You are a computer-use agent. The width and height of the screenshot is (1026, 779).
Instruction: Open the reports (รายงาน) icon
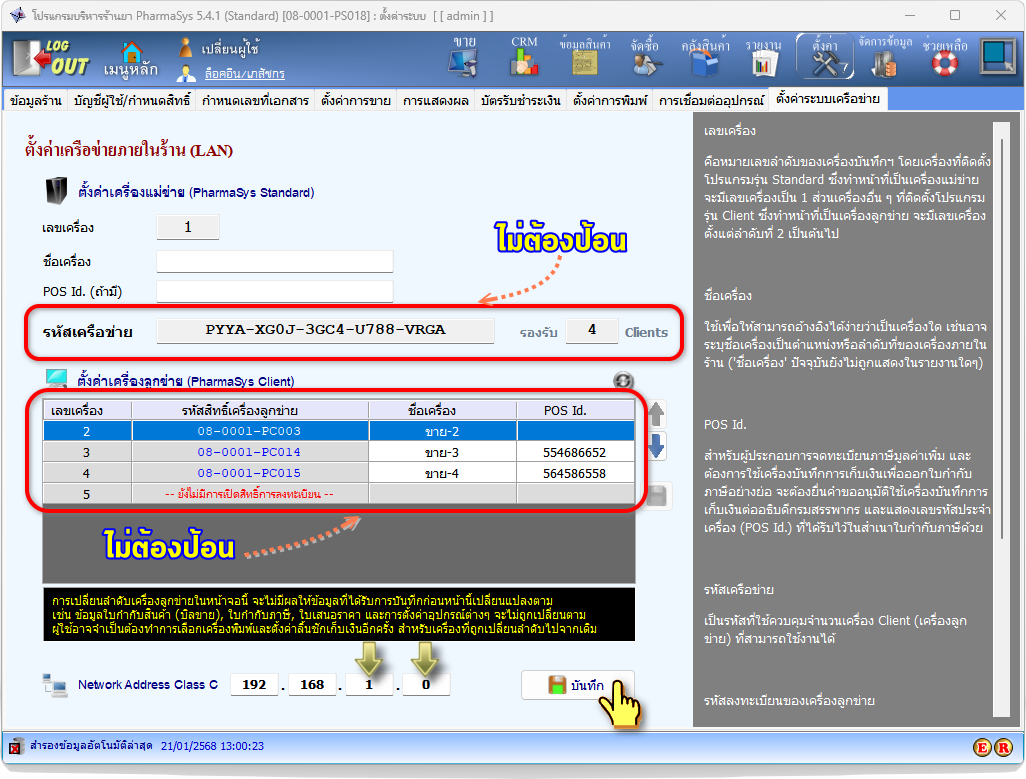(x=764, y=58)
